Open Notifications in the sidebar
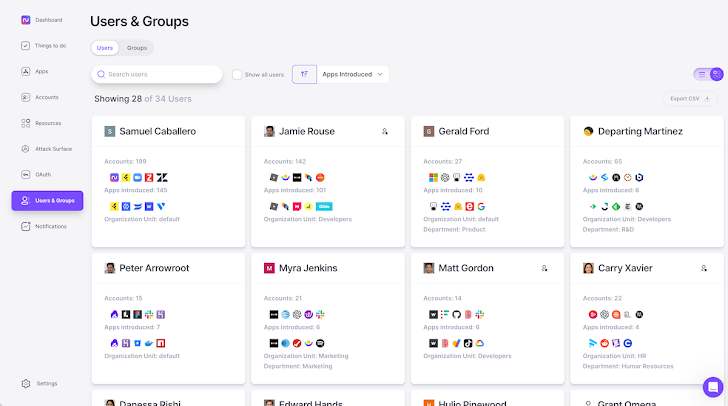728x406 pixels. pyautogui.click(x=50, y=226)
